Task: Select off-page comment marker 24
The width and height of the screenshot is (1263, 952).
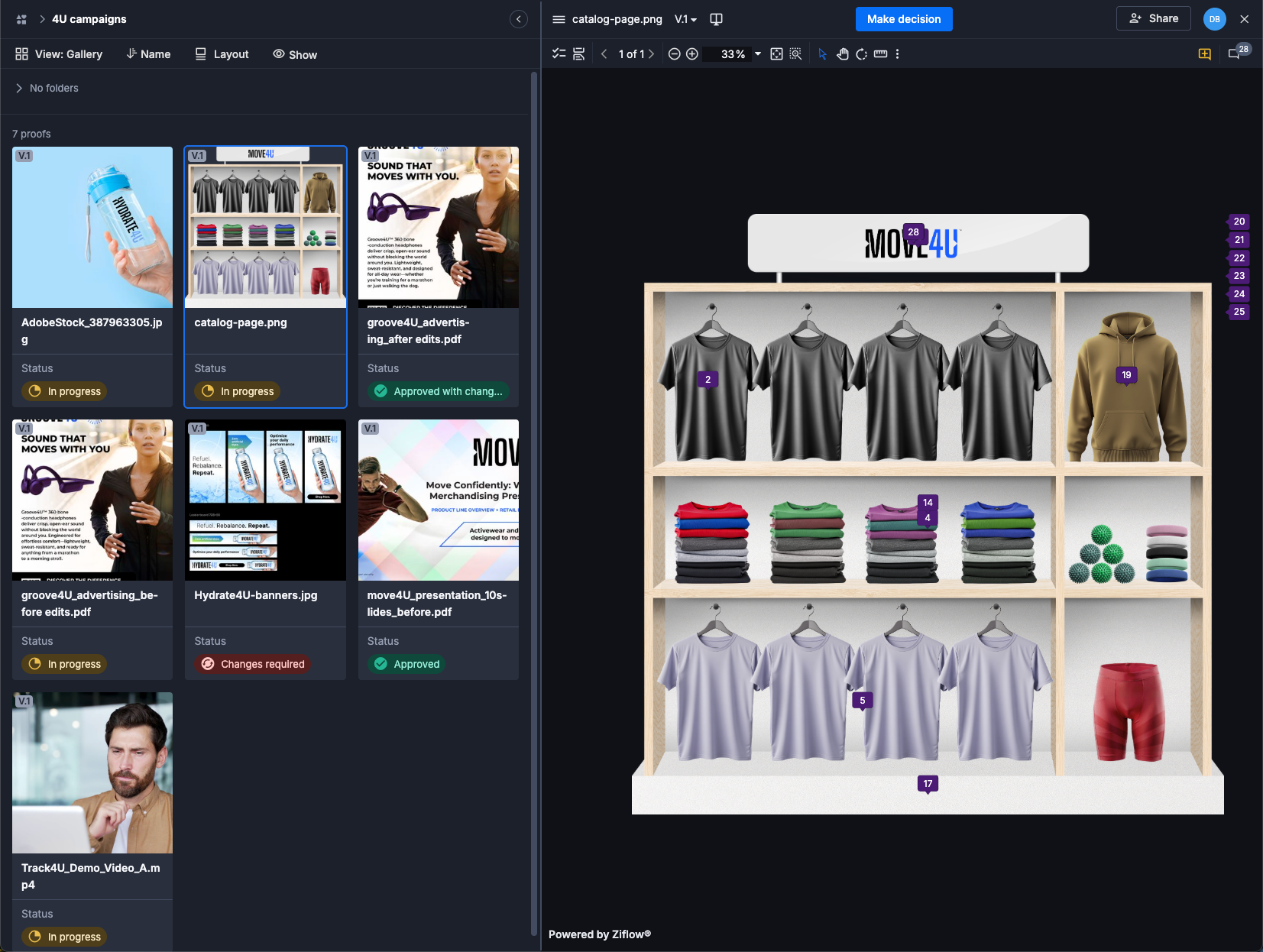Action: [x=1239, y=294]
